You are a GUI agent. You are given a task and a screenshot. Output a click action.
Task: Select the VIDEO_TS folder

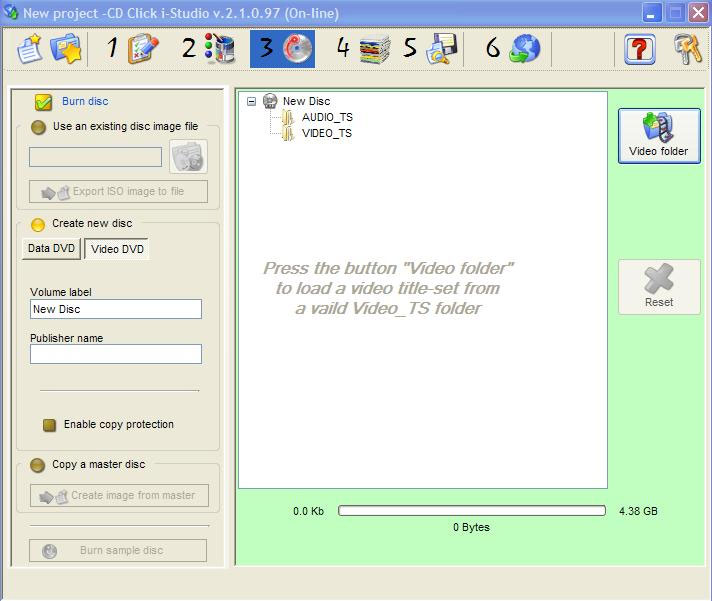point(327,133)
